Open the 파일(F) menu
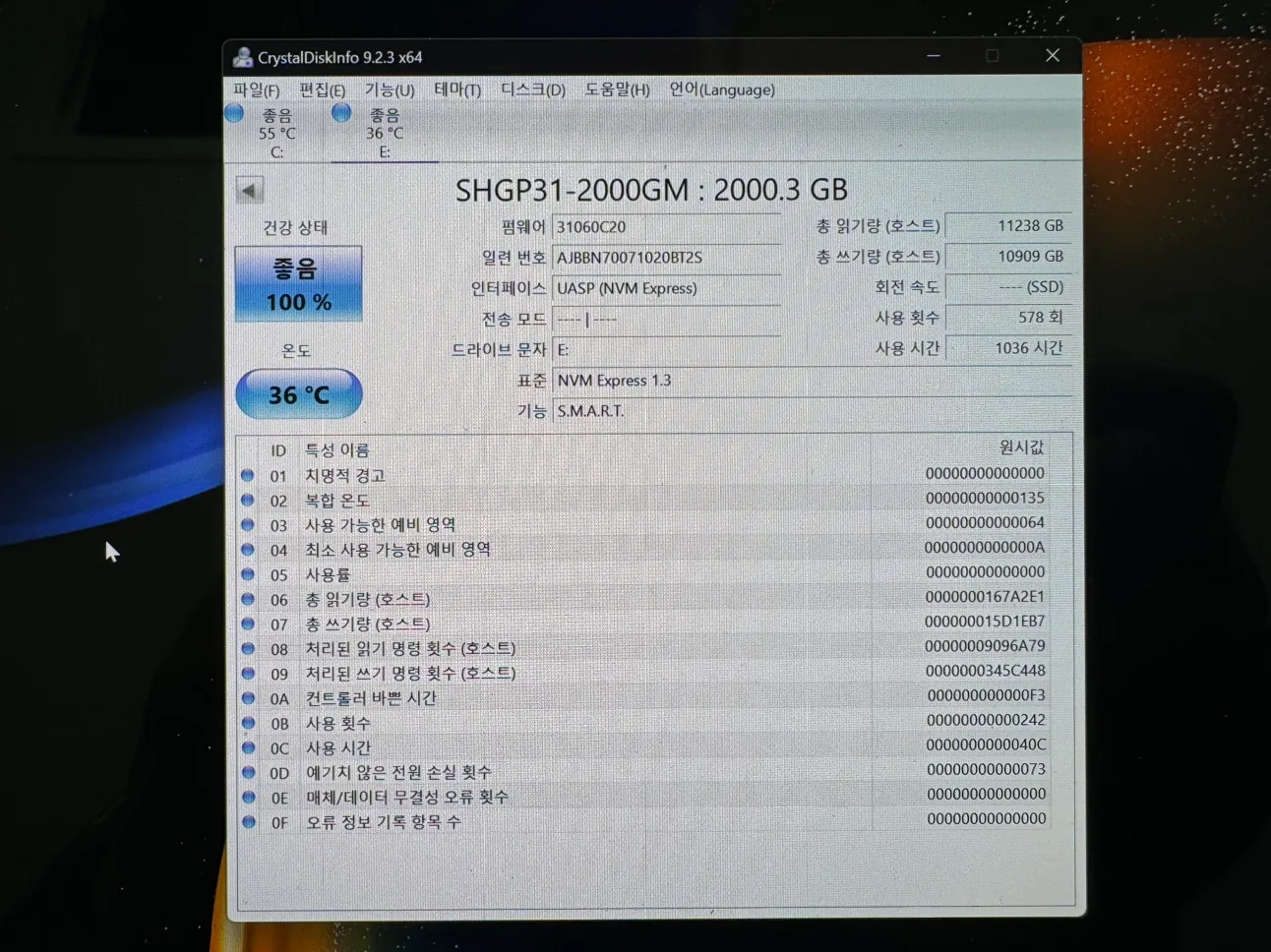1271x952 pixels. [x=254, y=89]
